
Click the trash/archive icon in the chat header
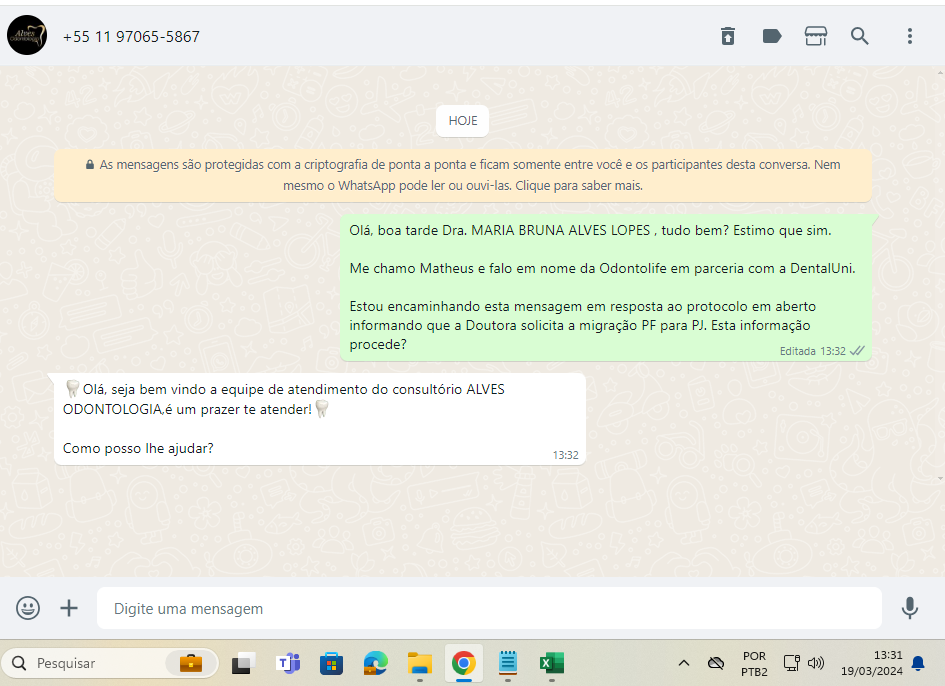click(727, 36)
